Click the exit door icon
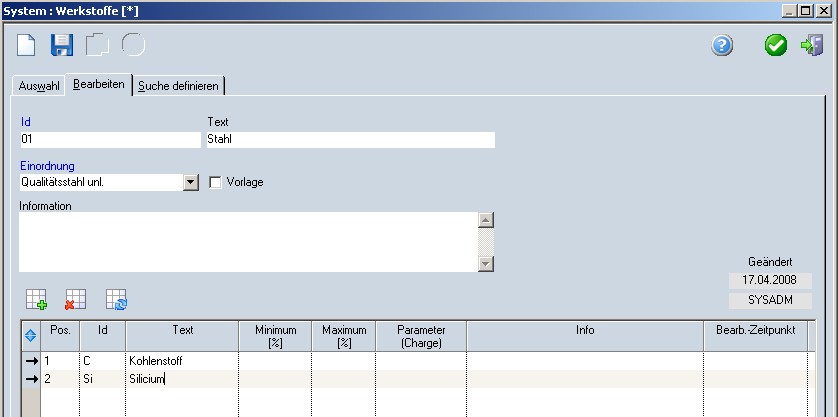838x417 pixels. [x=811, y=45]
